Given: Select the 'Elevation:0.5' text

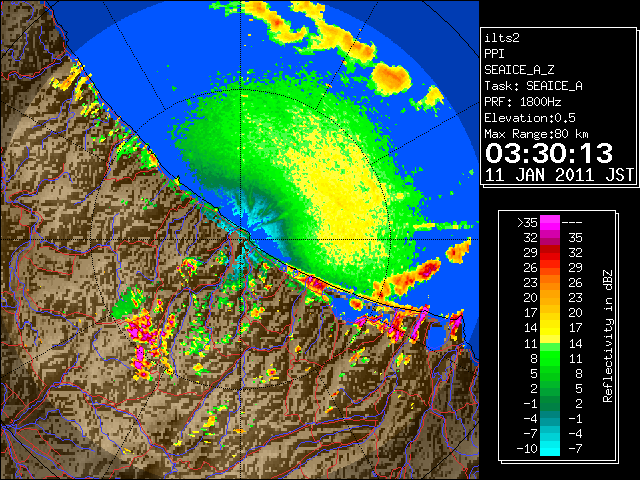Looking at the screenshot, I should pos(530,118).
